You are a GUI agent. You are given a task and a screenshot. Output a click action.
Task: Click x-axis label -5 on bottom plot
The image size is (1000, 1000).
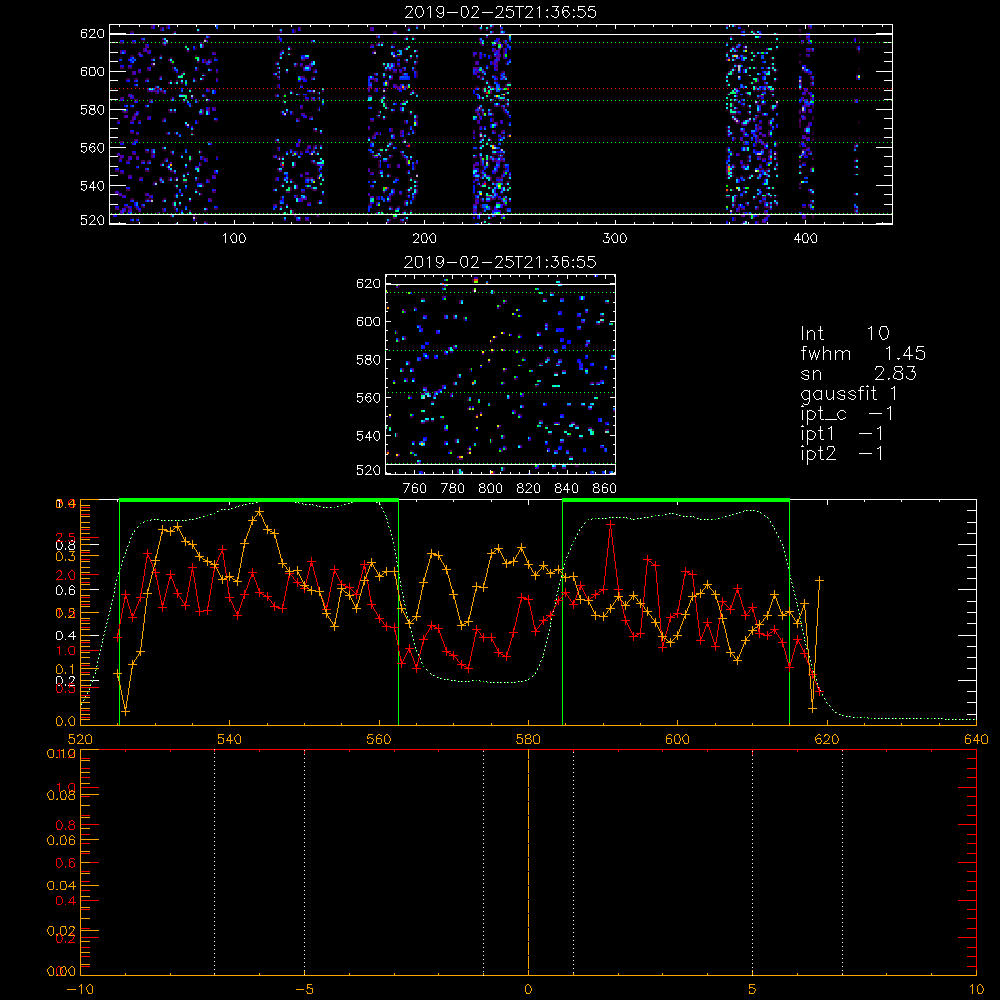click(304, 989)
